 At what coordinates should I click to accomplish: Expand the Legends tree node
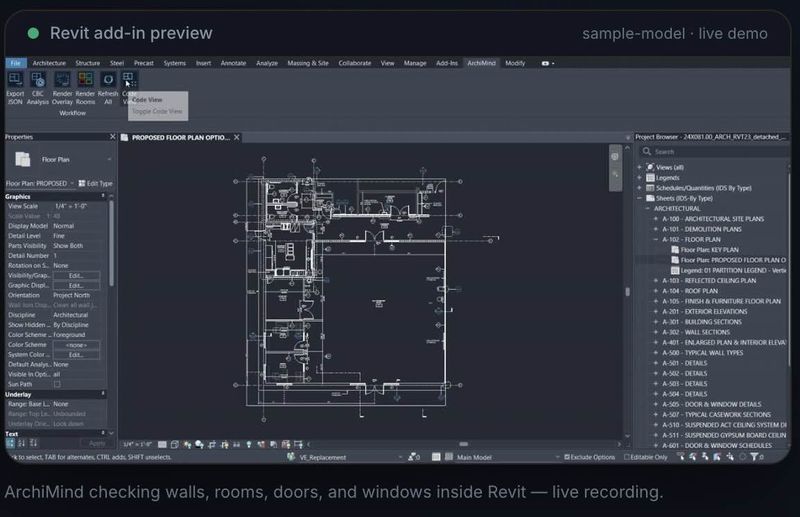click(639, 178)
